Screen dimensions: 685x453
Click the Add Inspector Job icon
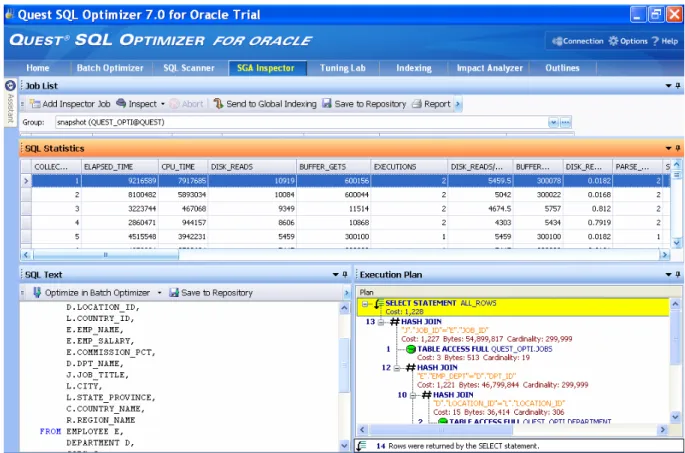[x=35, y=104]
